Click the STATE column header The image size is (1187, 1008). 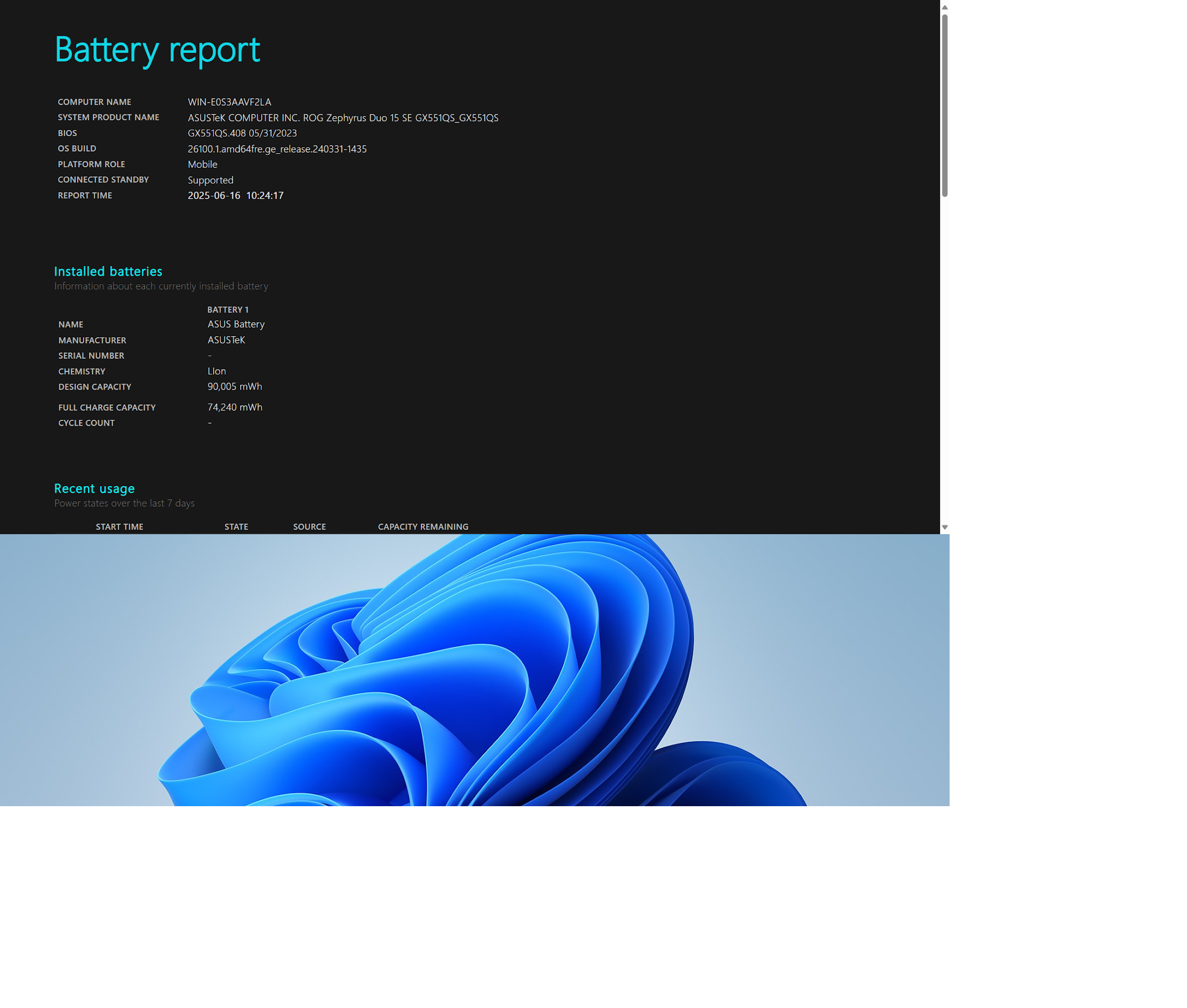pyautogui.click(x=236, y=527)
